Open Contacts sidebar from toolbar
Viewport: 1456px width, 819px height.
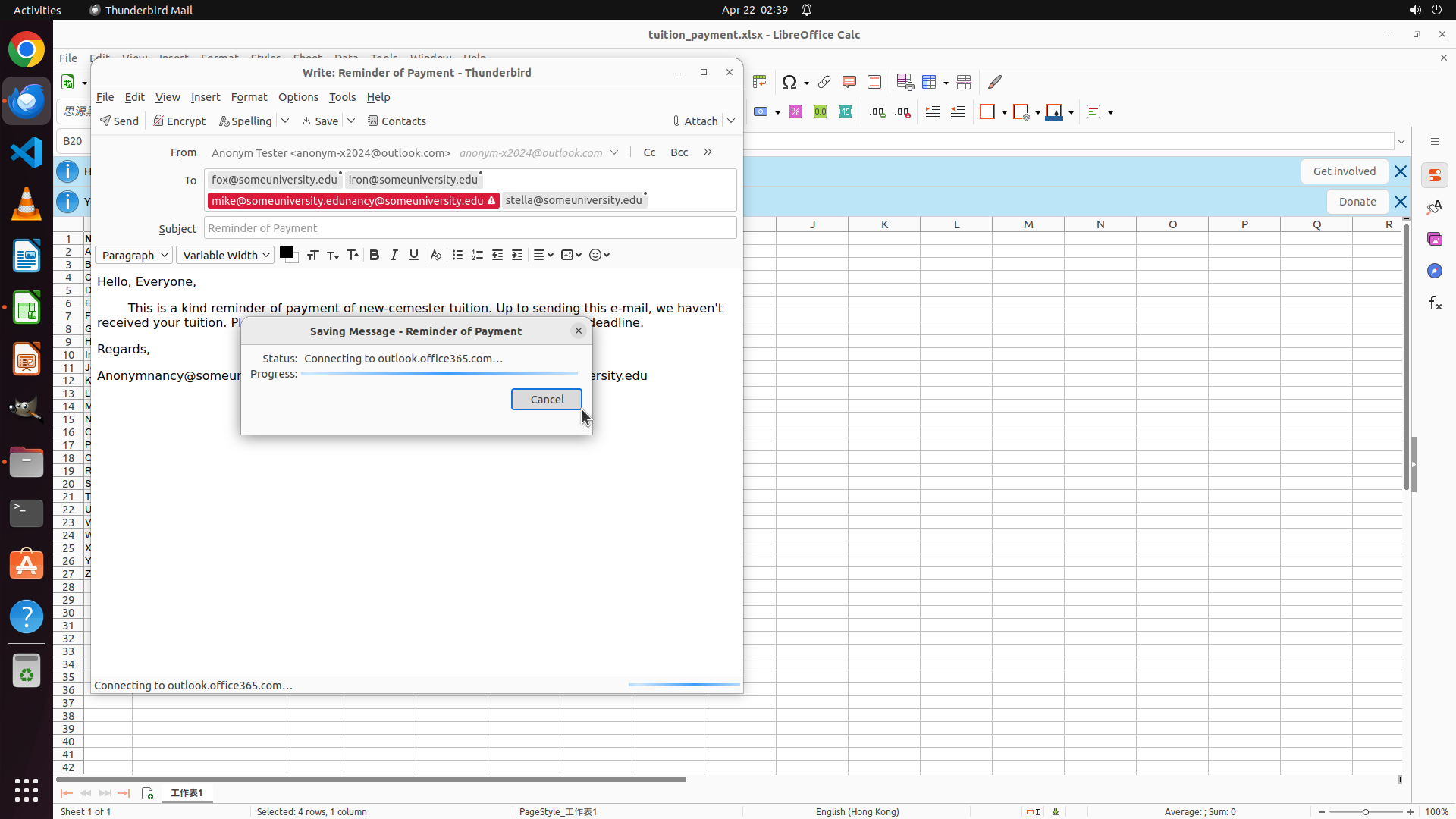pos(397,121)
